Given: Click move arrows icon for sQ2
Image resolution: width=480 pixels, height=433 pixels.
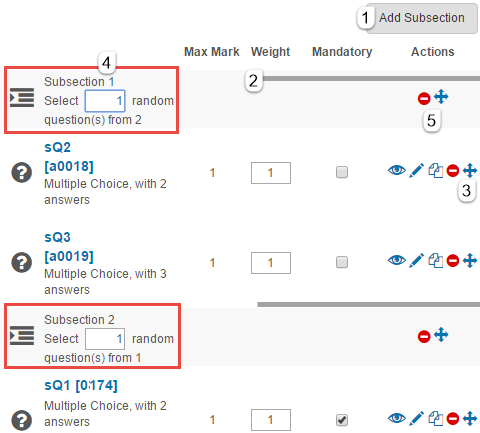Looking at the screenshot, I should (470, 170).
